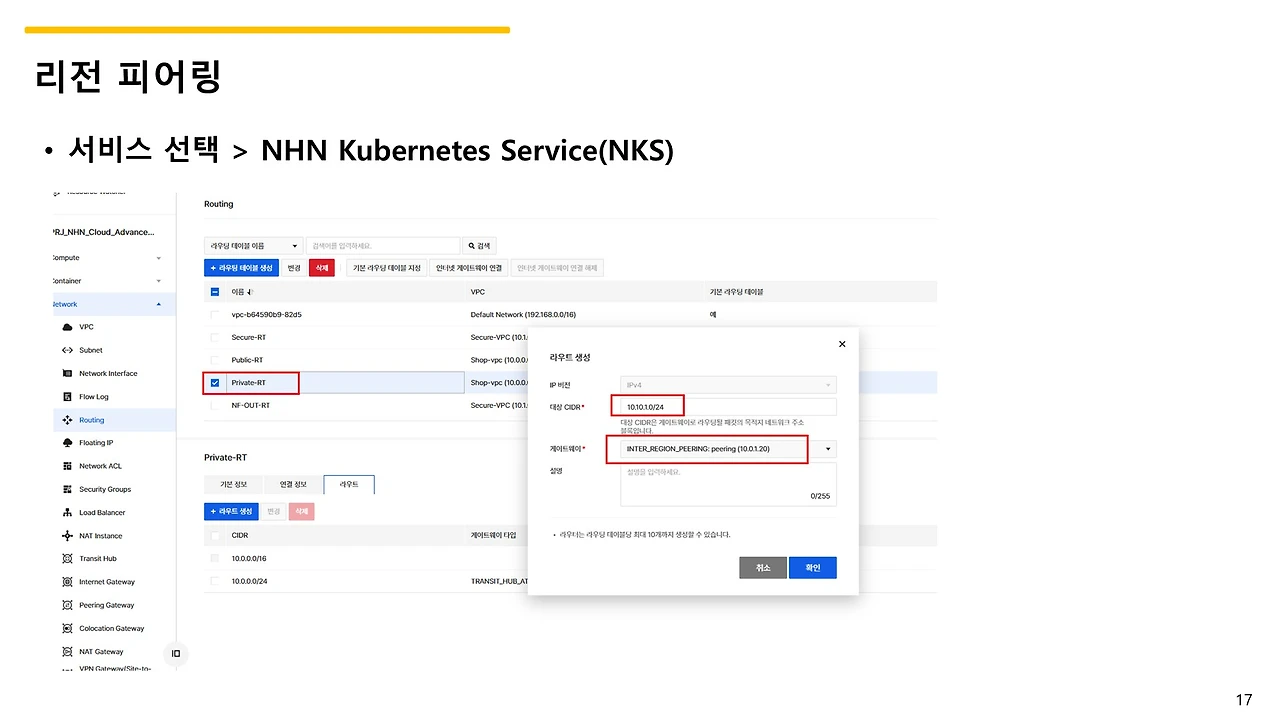Click the 라우팅 테이블 생성 button
1280x720 pixels.
(x=241, y=268)
